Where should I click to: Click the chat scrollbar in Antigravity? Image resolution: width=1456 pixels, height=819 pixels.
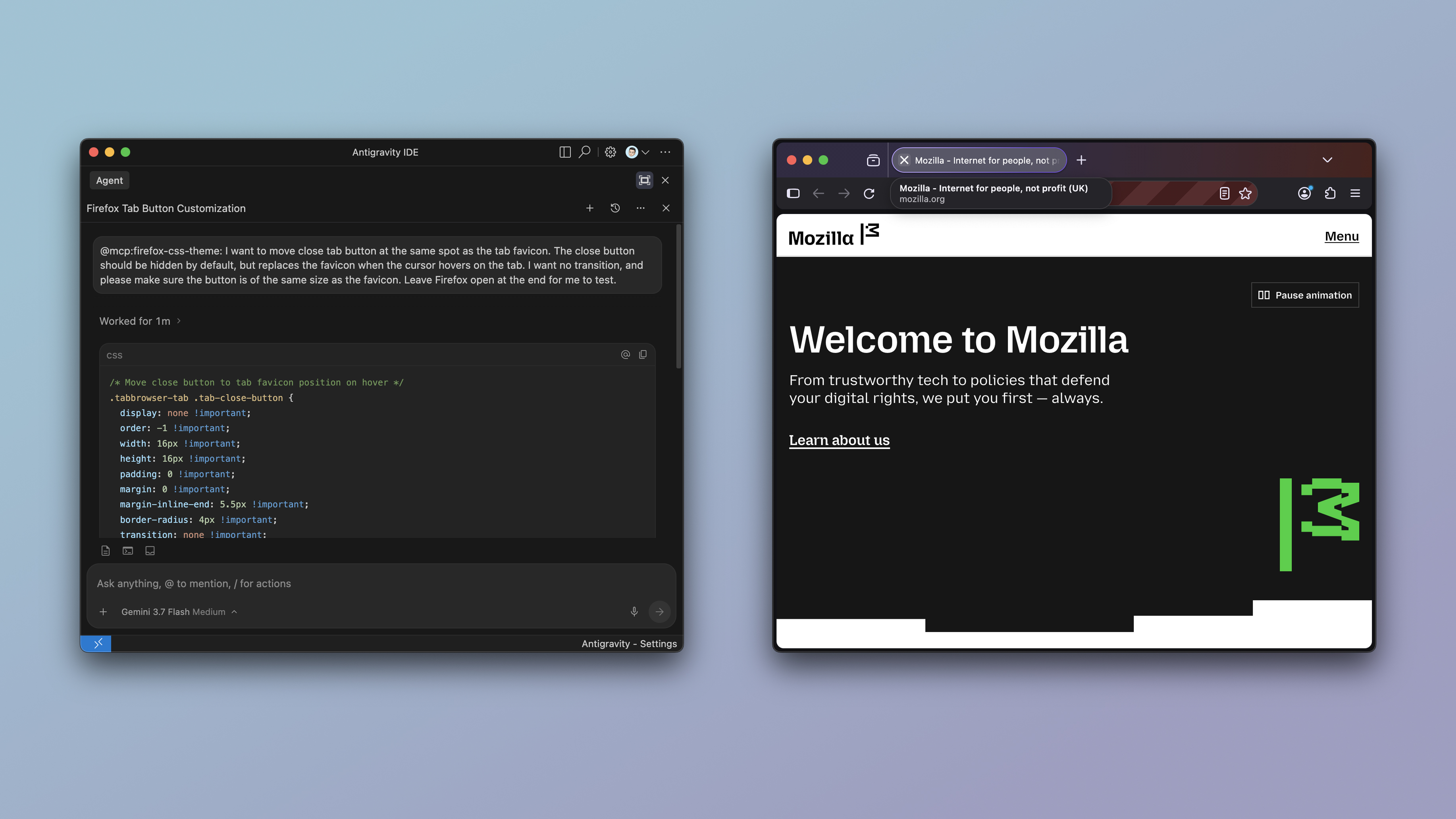[x=678, y=297]
